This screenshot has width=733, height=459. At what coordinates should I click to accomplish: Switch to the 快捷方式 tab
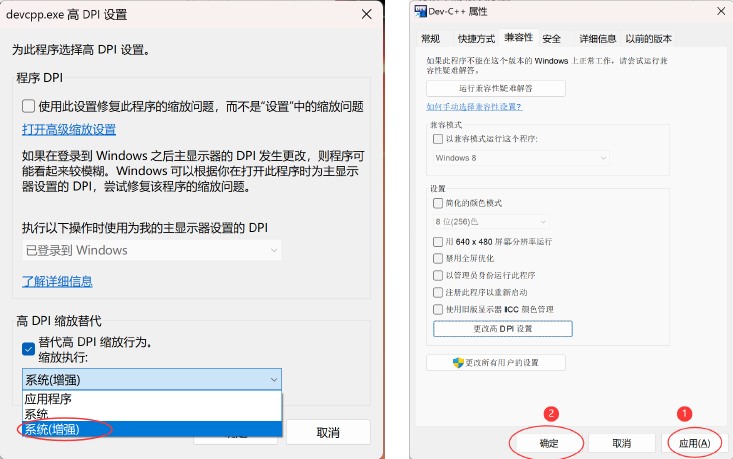pyautogui.click(x=476, y=39)
